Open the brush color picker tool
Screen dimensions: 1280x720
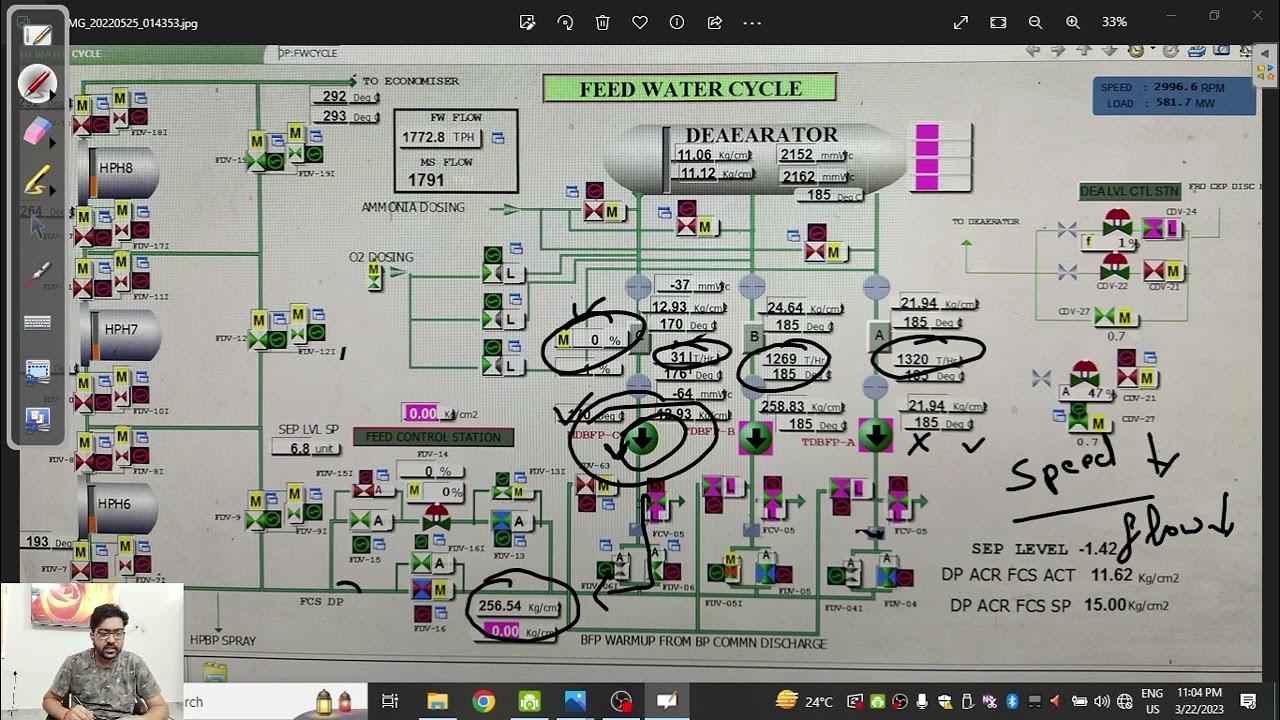39,273
